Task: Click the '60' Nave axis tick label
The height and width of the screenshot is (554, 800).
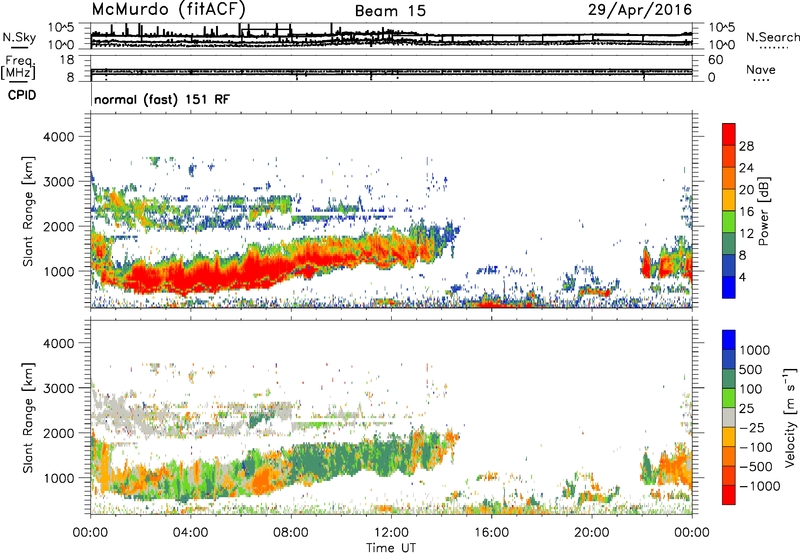Action: click(x=715, y=60)
